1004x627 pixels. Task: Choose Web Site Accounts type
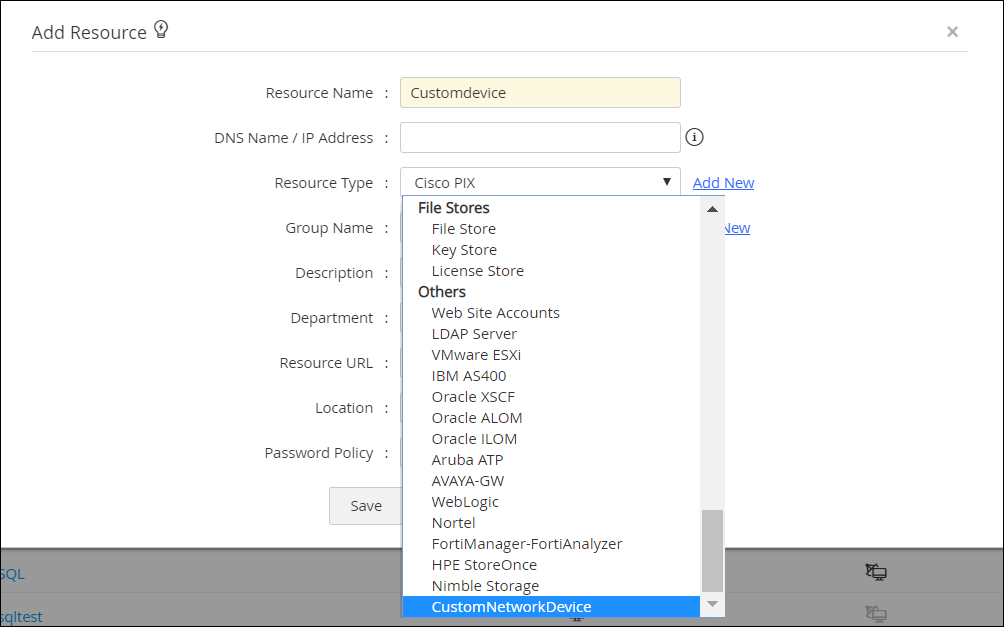pyautogui.click(x=495, y=313)
